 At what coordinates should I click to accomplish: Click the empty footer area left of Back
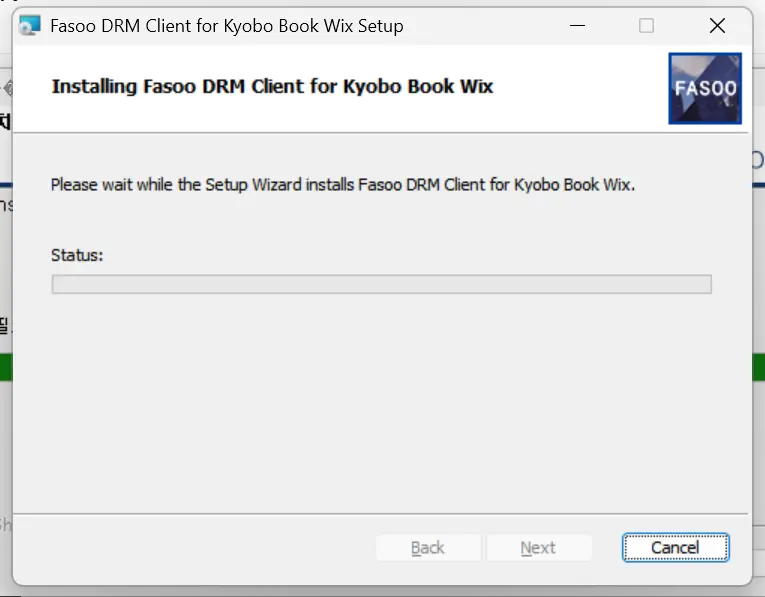coord(190,548)
